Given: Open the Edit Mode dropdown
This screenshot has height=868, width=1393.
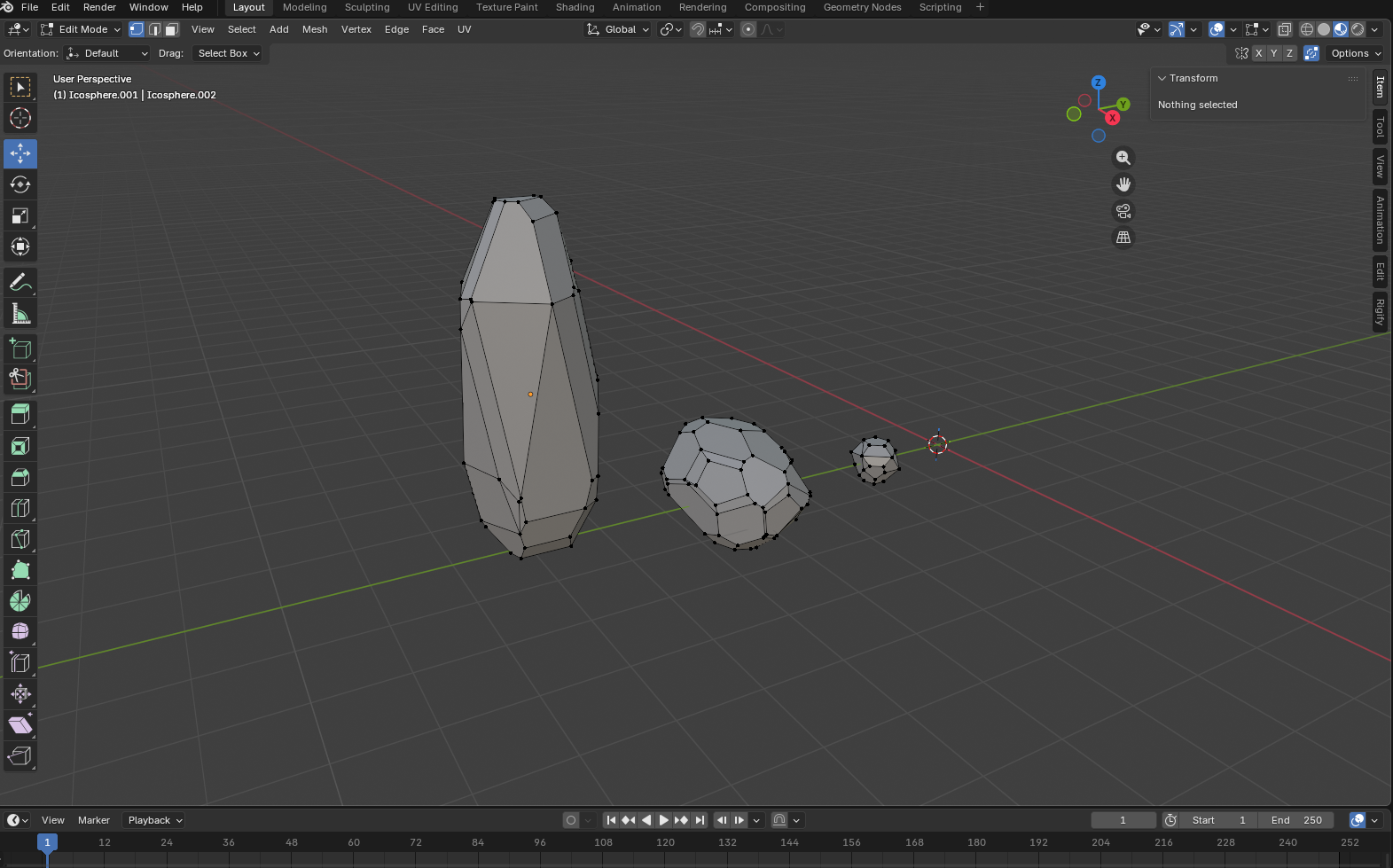Looking at the screenshot, I should 81,29.
